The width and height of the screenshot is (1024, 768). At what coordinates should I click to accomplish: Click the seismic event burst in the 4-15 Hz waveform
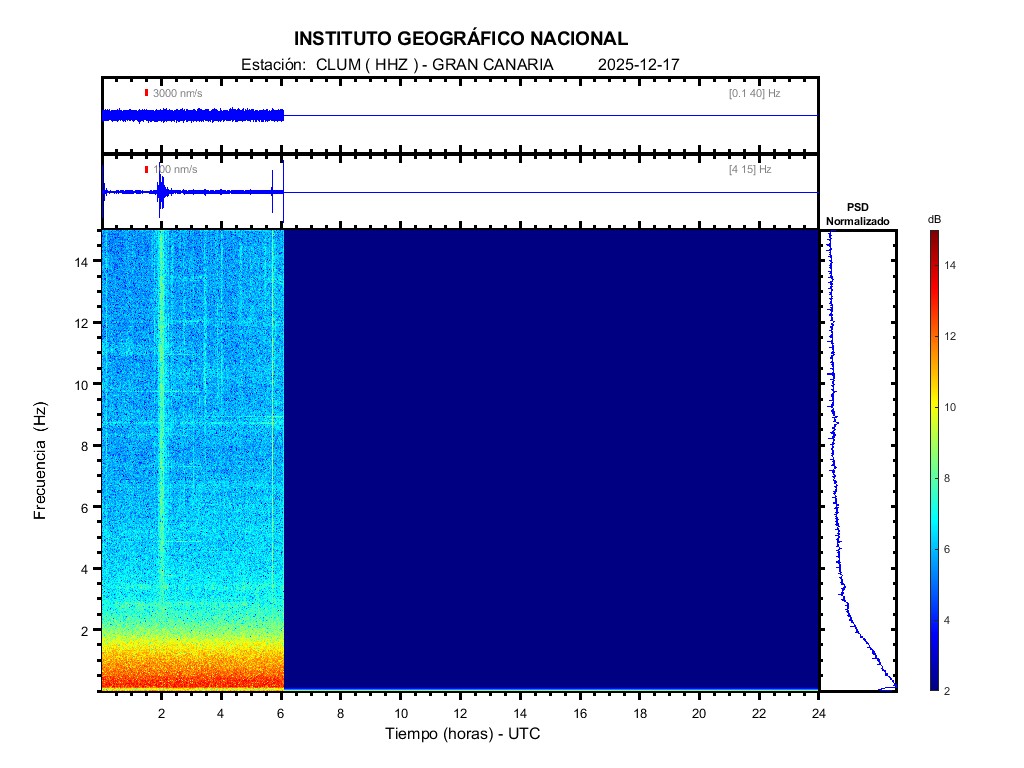coord(160,193)
